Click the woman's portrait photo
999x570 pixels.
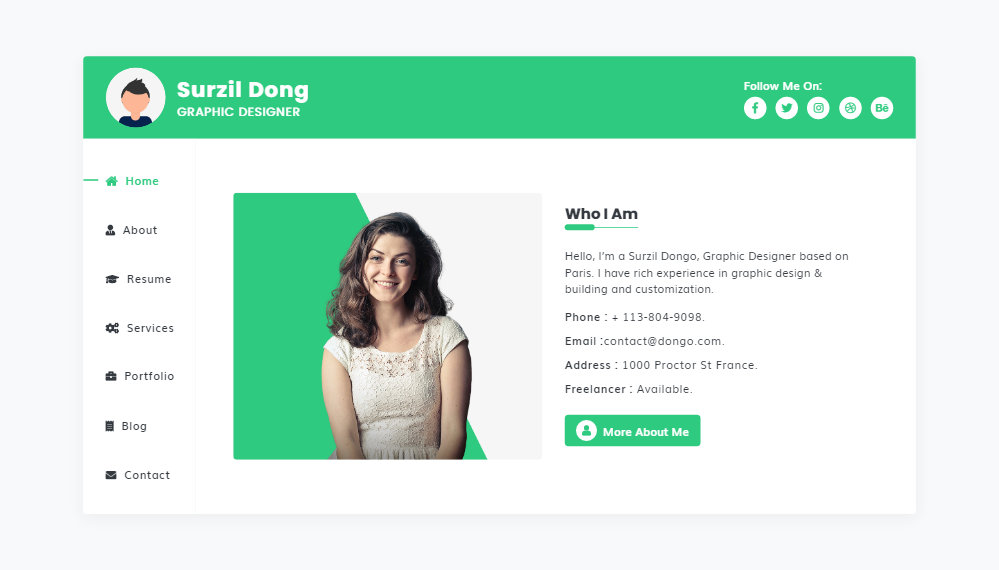point(387,326)
